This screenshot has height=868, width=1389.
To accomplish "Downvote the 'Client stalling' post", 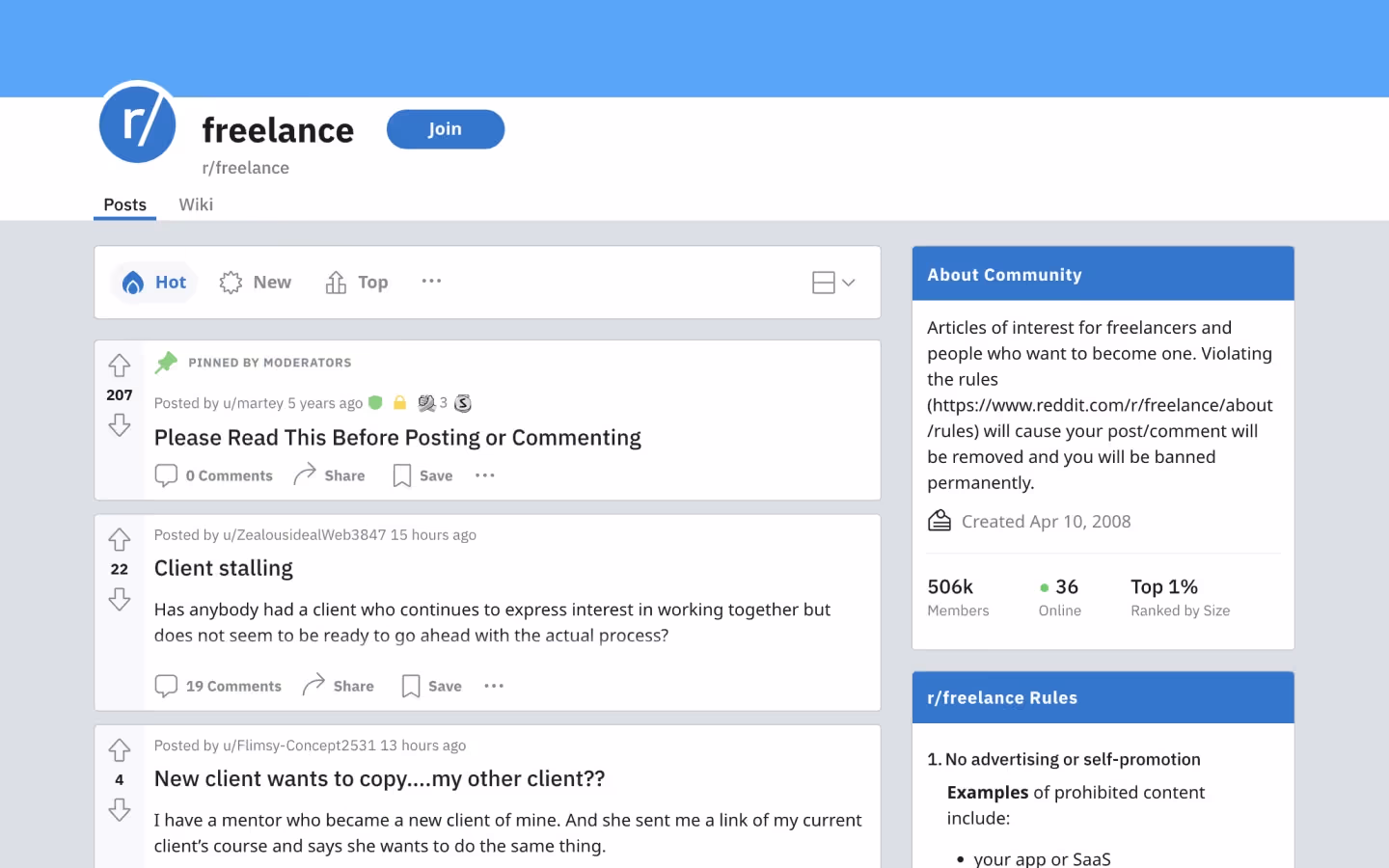I will (120, 600).
